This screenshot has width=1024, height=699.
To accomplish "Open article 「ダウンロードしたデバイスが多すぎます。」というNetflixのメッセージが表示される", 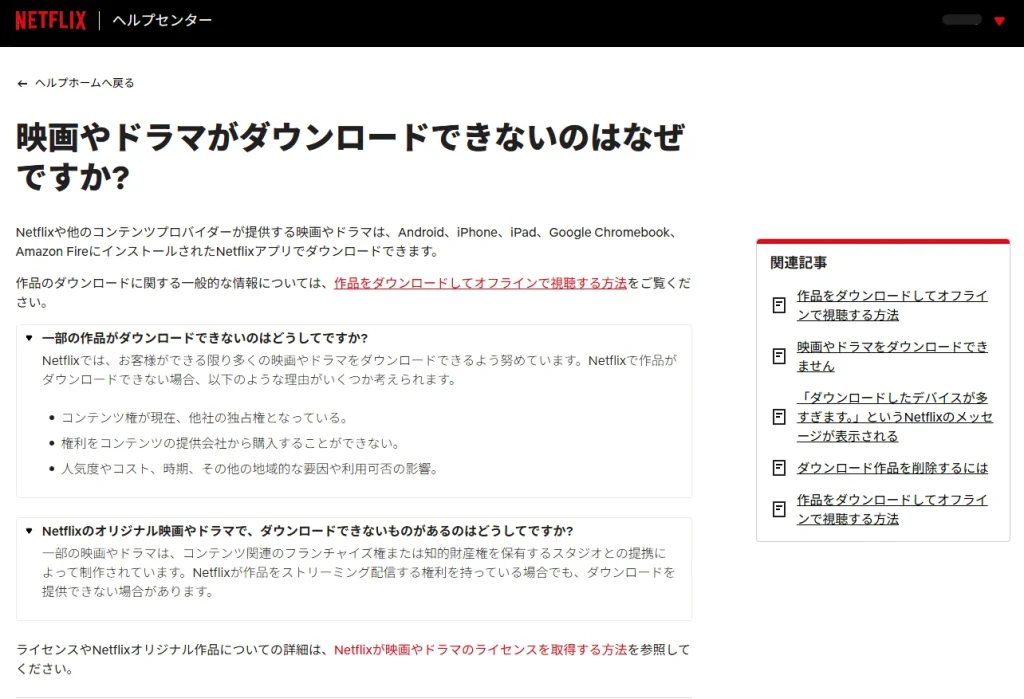I will pos(895,417).
